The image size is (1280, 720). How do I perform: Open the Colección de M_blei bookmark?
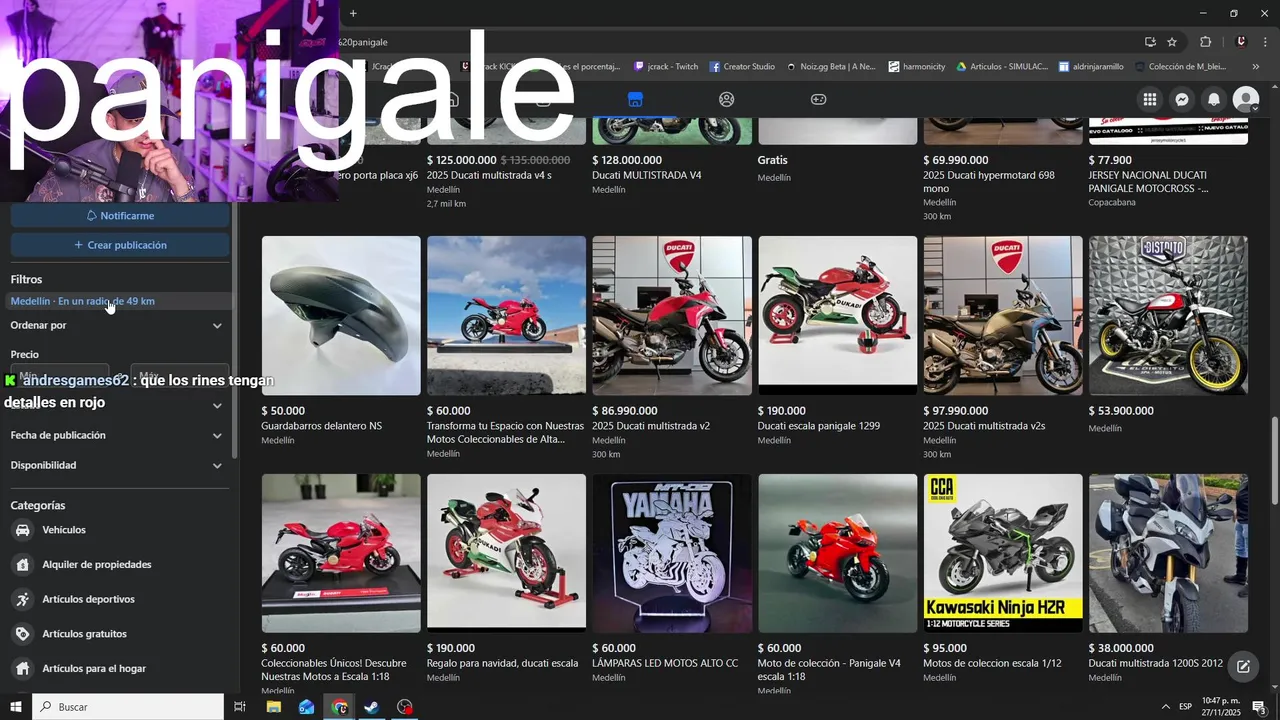(x=1180, y=67)
